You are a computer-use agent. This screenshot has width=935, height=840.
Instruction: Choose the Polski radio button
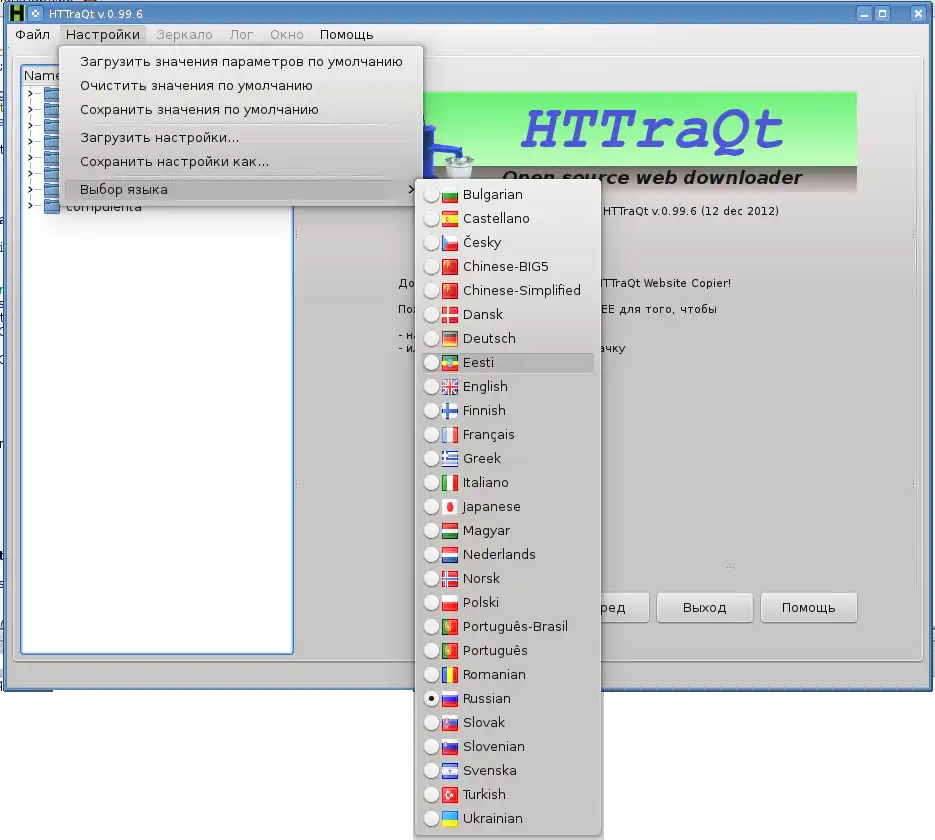point(431,603)
